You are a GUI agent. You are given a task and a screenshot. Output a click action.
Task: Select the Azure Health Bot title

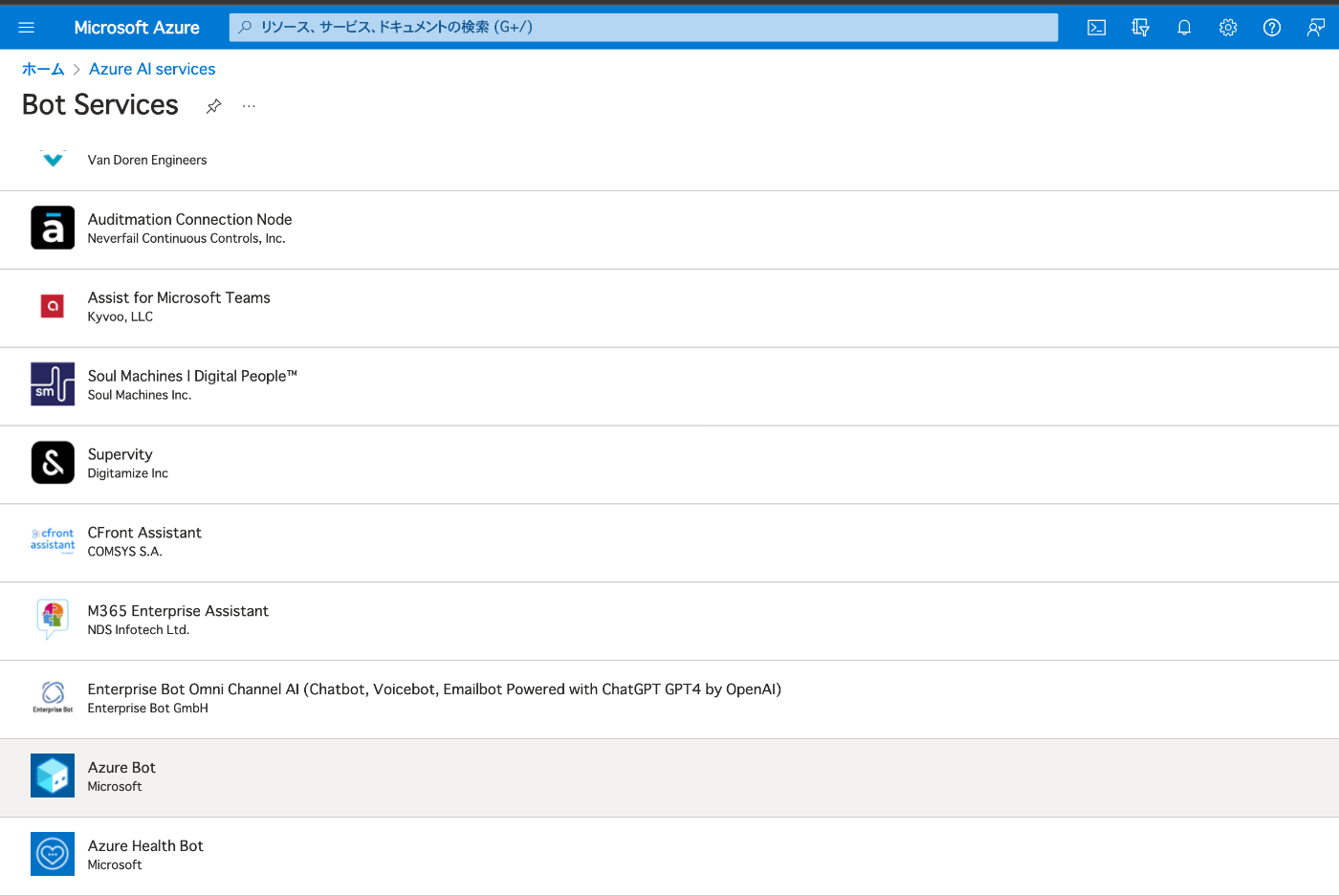click(145, 846)
